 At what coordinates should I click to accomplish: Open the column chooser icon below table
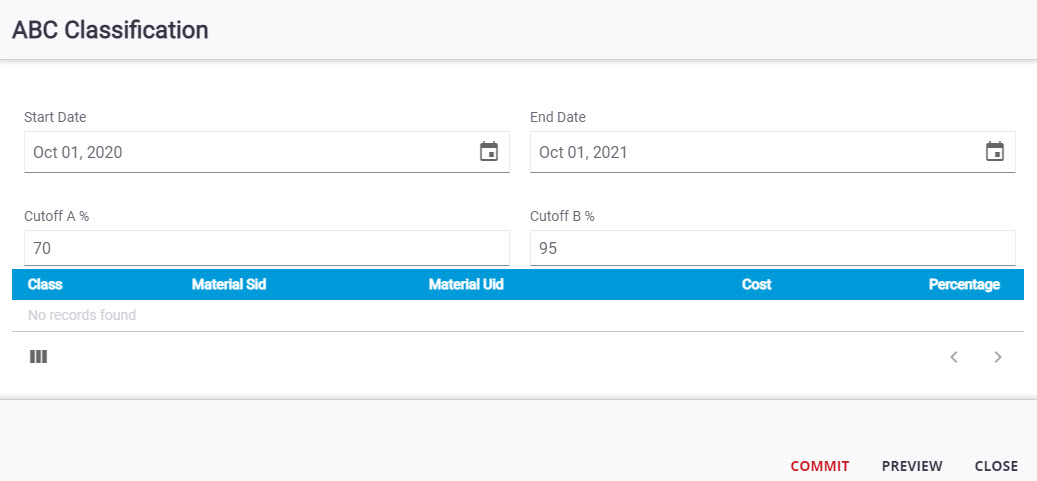[39, 356]
